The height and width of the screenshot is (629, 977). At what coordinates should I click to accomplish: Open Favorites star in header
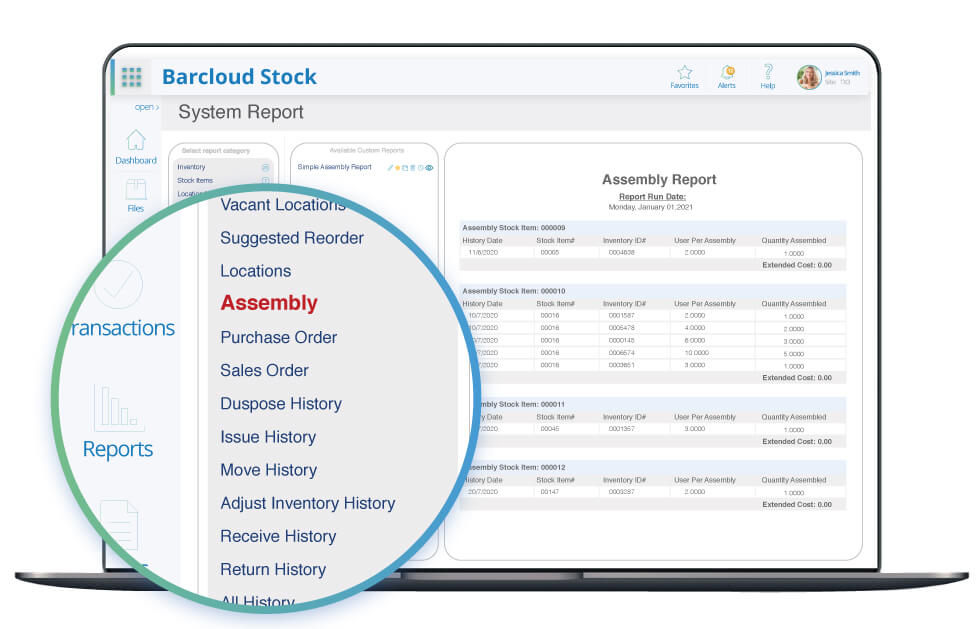click(684, 72)
